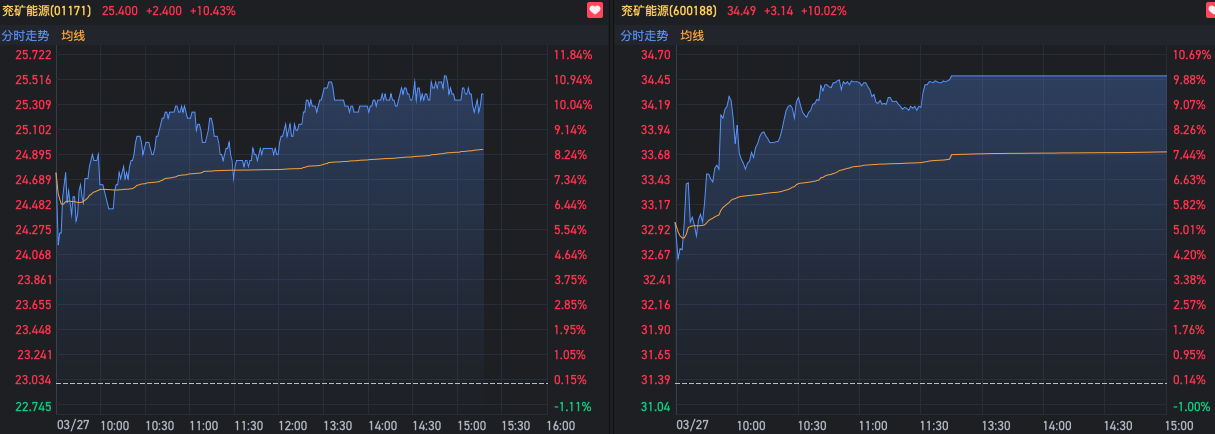Select 分时走势 legend in the 600188 chart
Image resolution: width=1215 pixels, height=434 pixels.
coord(645,36)
